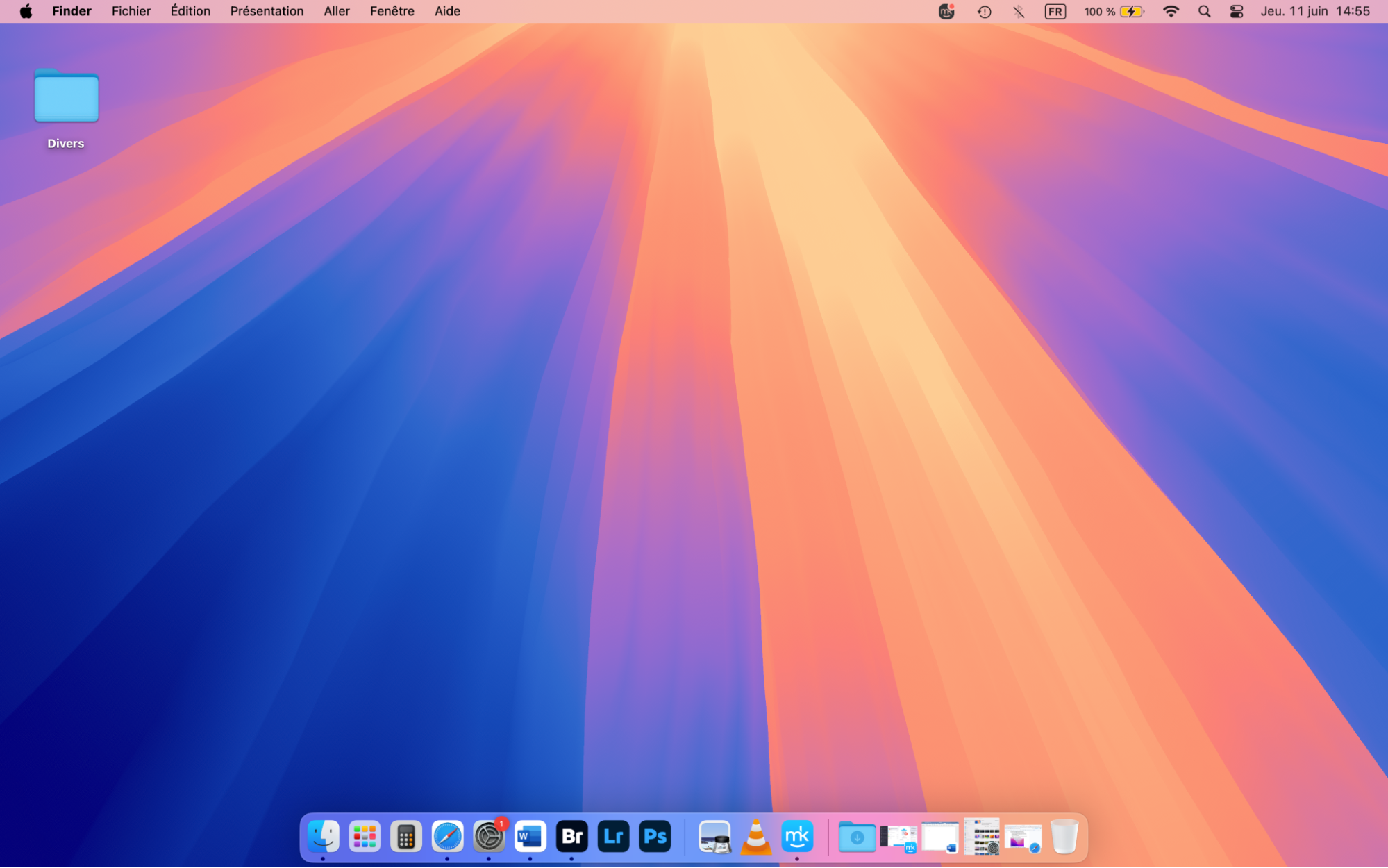Screen dimensions: 1388x868
Task: Select the Divers folder on desktop
Action: tap(66, 108)
